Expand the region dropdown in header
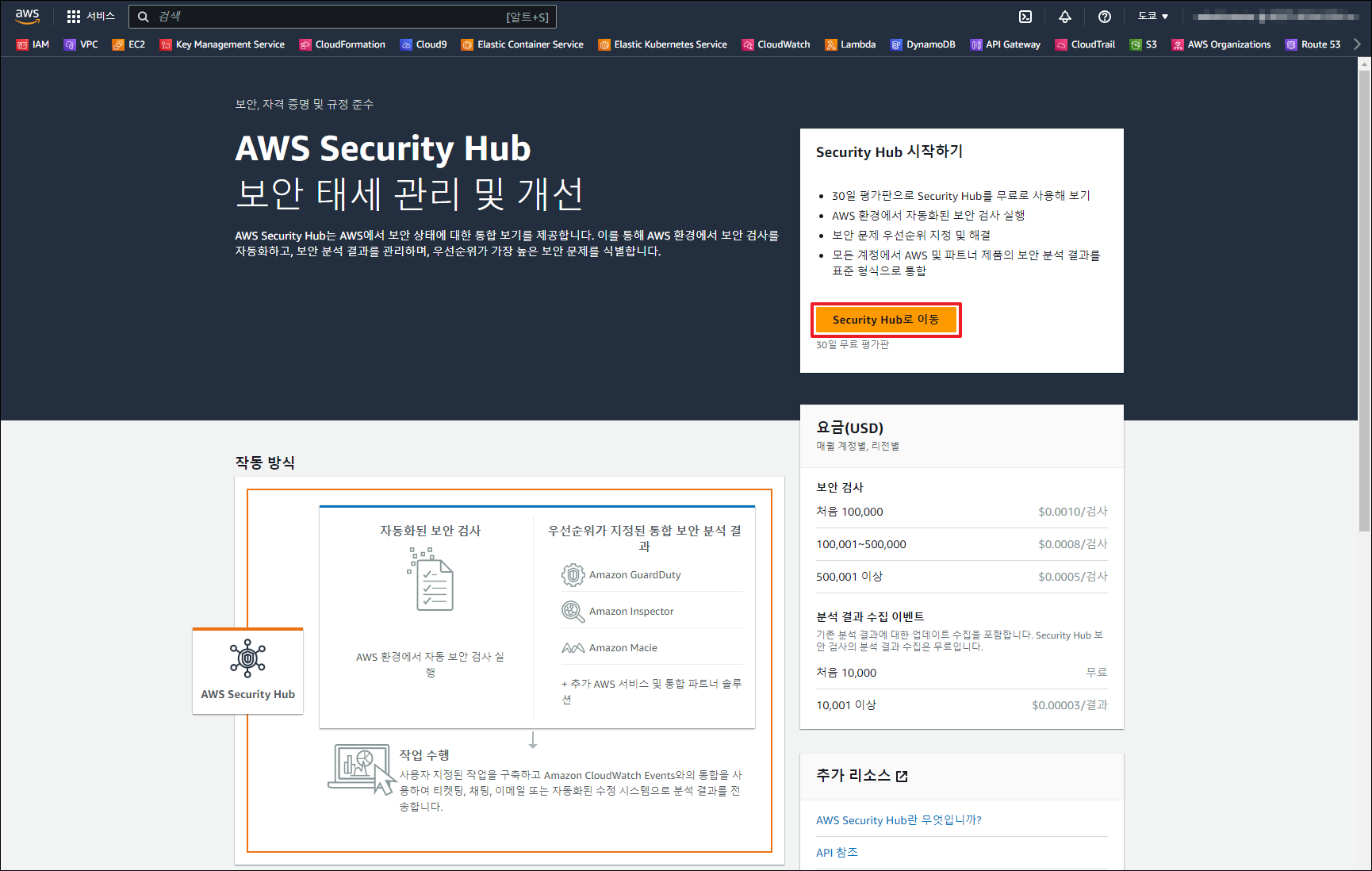Image resolution: width=1372 pixels, height=871 pixels. click(1153, 16)
